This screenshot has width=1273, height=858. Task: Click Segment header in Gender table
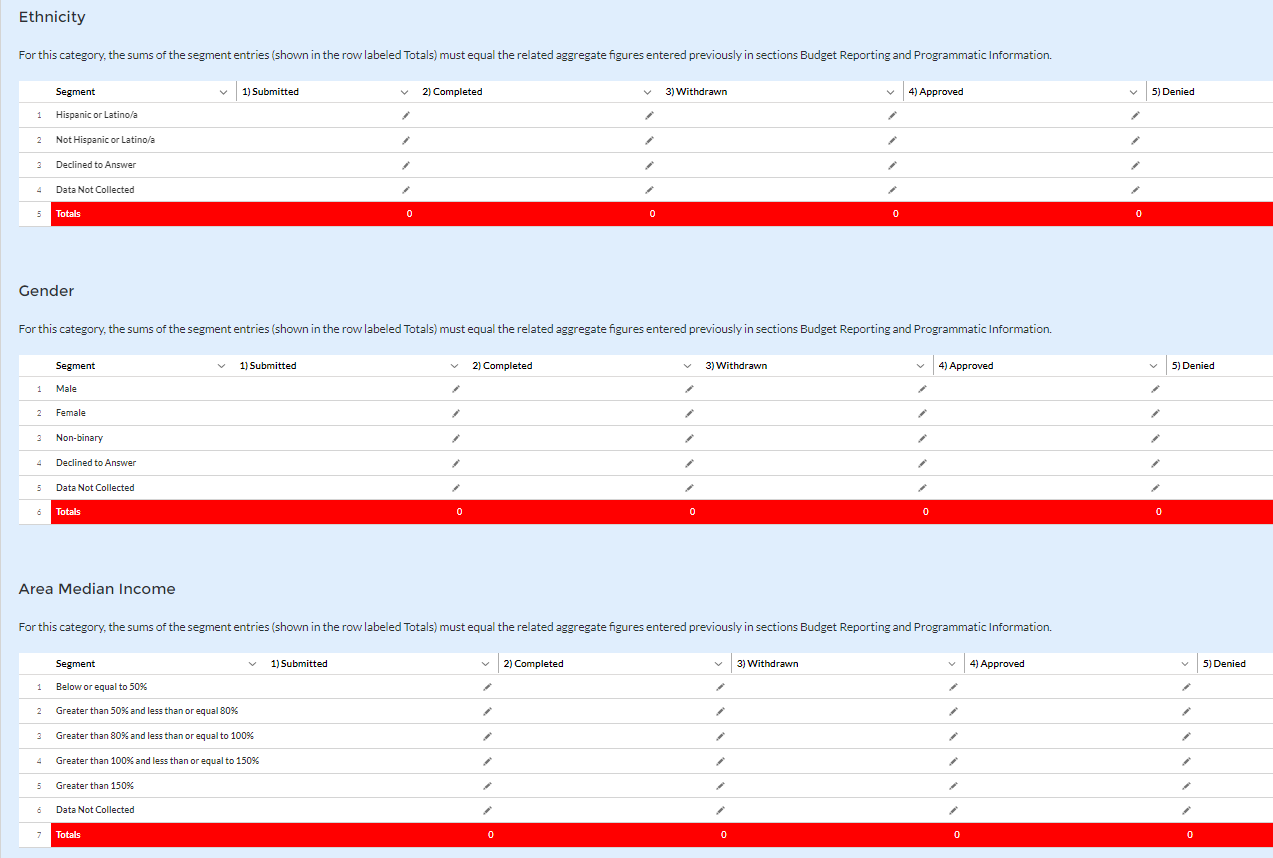(x=76, y=366)
